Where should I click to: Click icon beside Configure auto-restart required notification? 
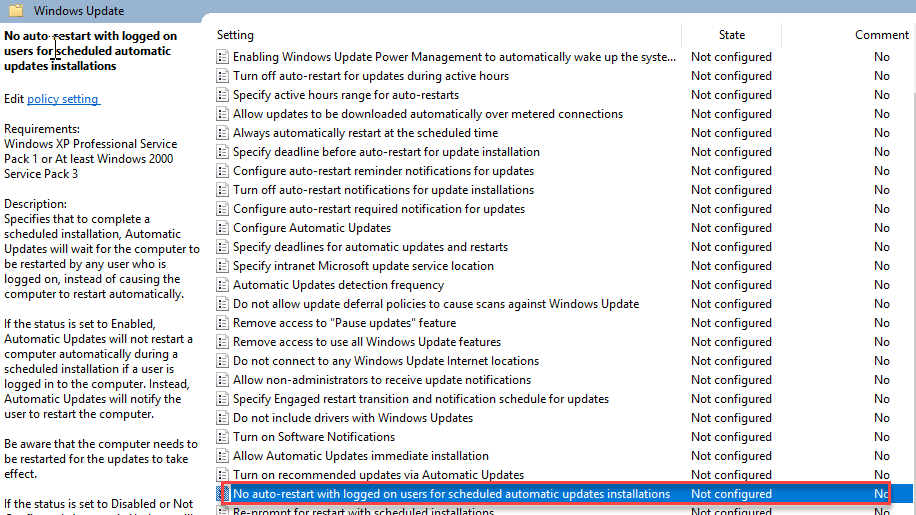(x=222, y=208)
